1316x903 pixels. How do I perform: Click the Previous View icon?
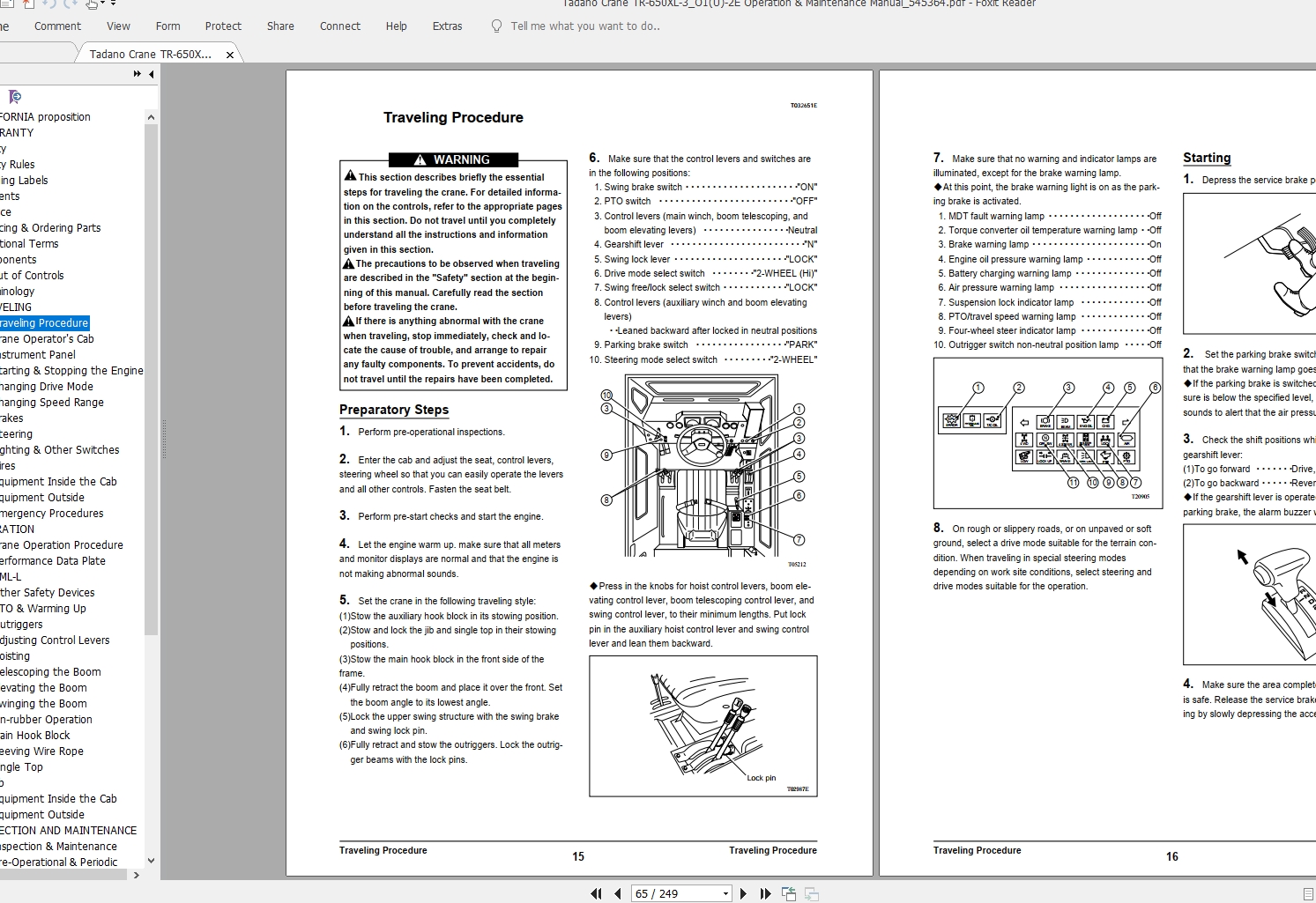click(x=789, y=893)
